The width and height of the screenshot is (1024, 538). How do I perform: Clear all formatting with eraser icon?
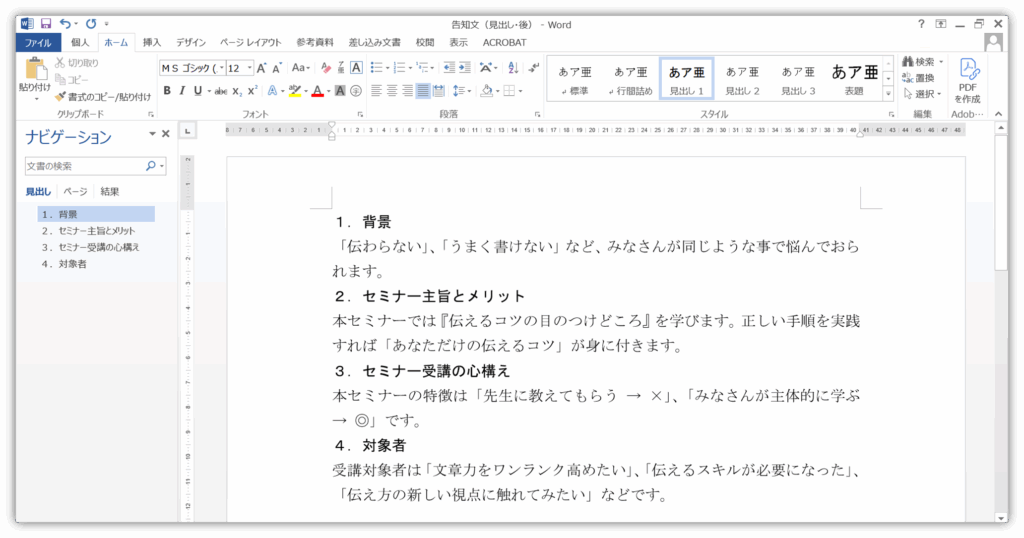326,68
